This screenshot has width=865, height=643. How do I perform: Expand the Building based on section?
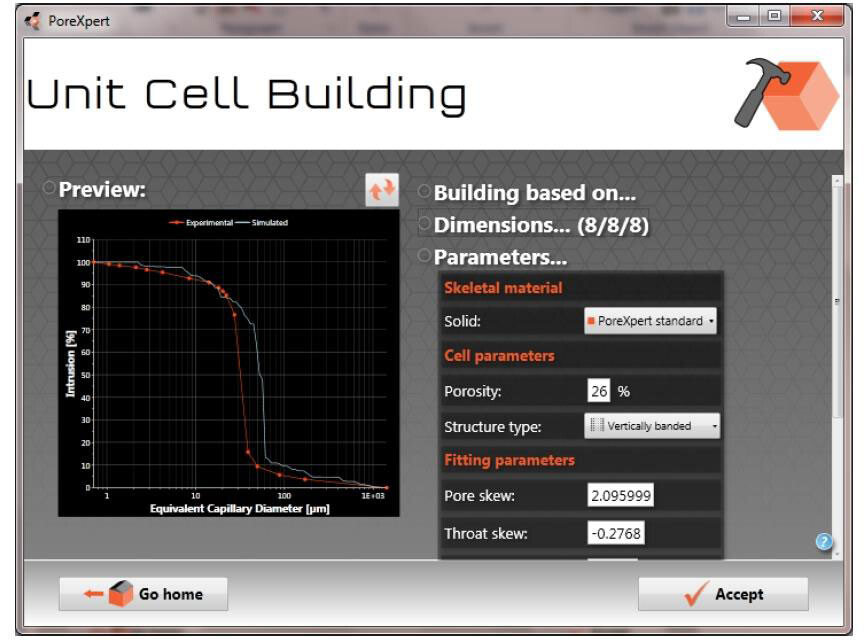tap(535, 192)
